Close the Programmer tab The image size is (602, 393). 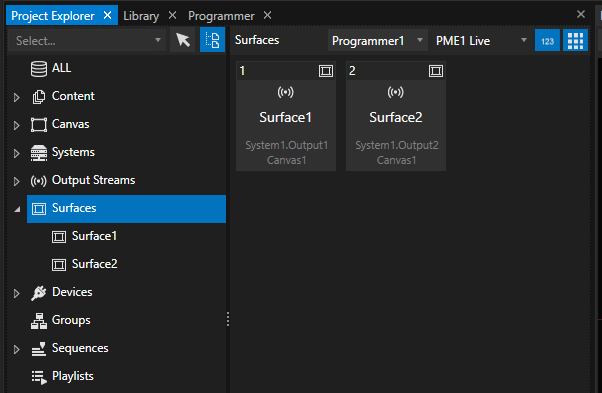268,15
